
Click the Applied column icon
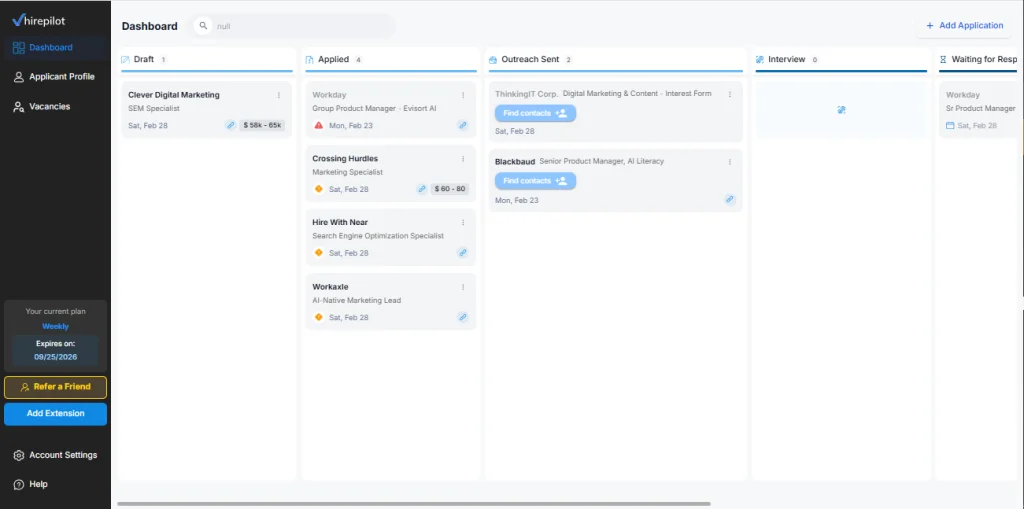coord(310,59)
